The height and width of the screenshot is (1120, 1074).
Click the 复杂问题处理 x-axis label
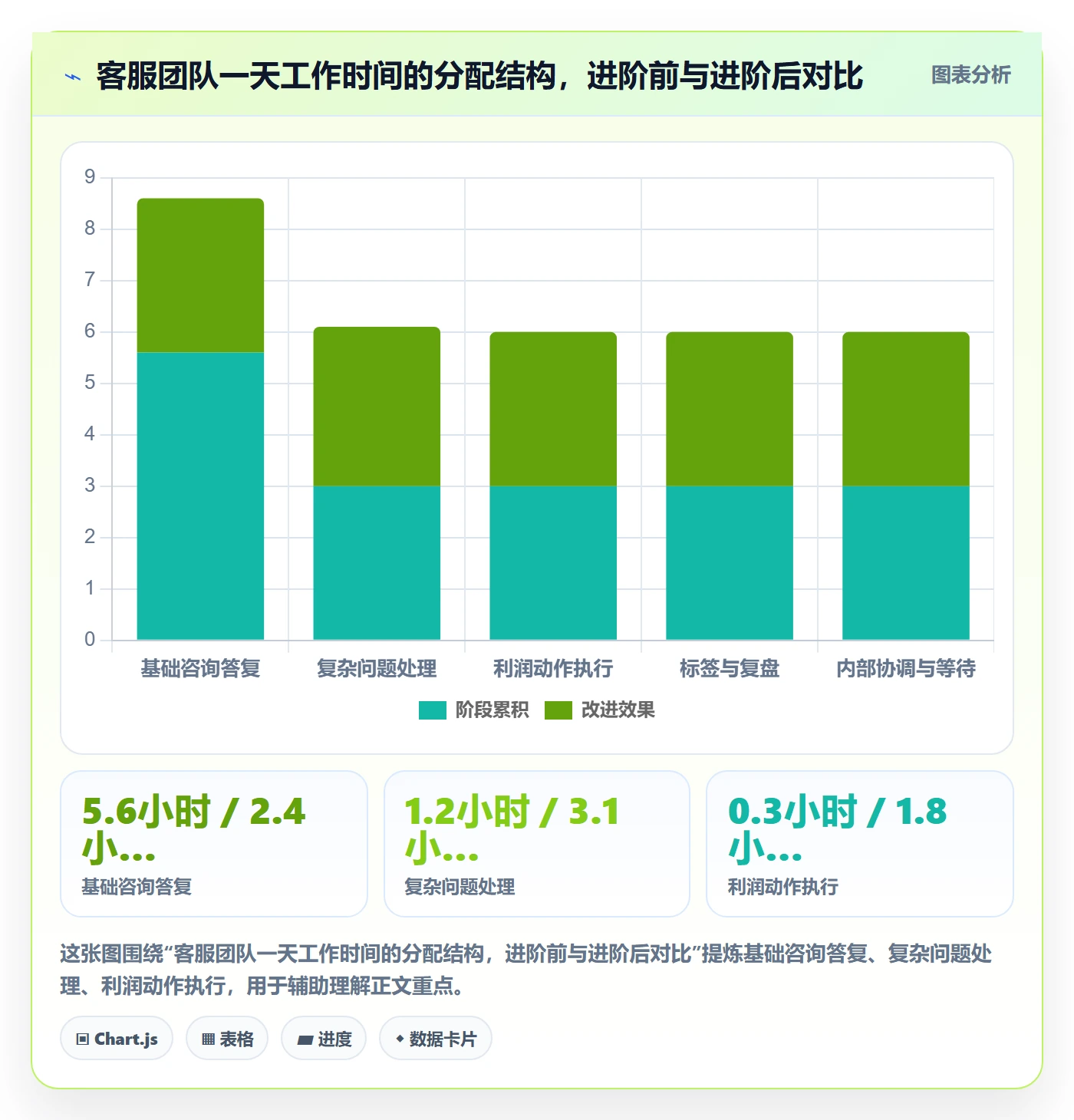coord(377,669)
